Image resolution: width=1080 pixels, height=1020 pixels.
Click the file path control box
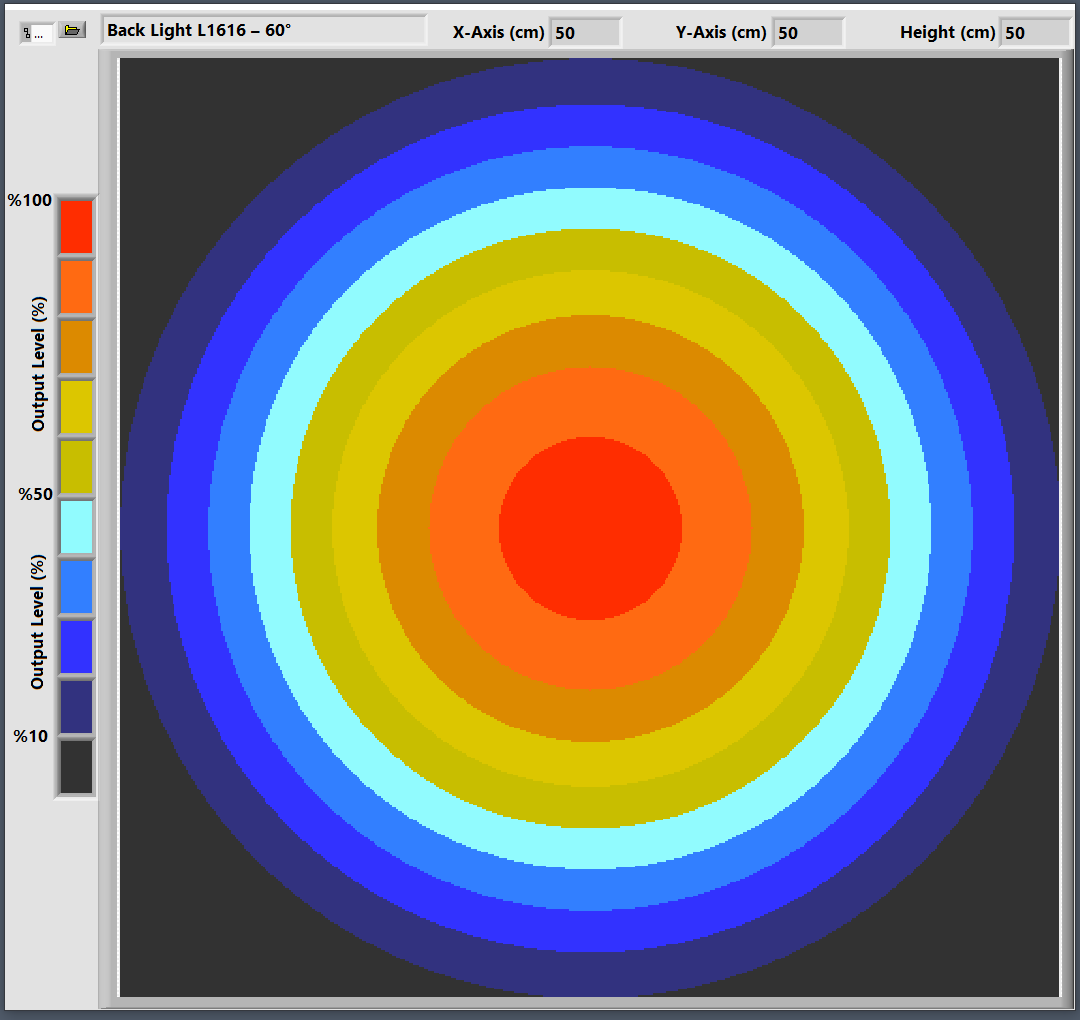point(37,33)
